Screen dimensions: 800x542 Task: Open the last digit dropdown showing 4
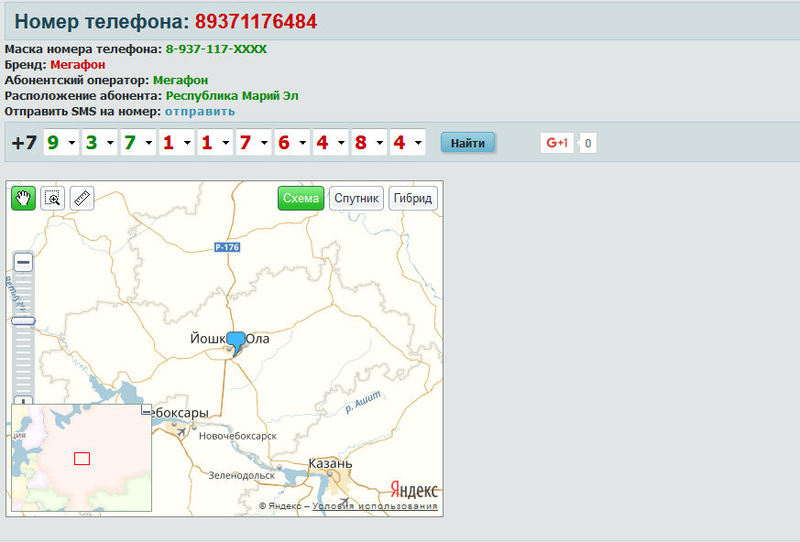click(408, 142)
